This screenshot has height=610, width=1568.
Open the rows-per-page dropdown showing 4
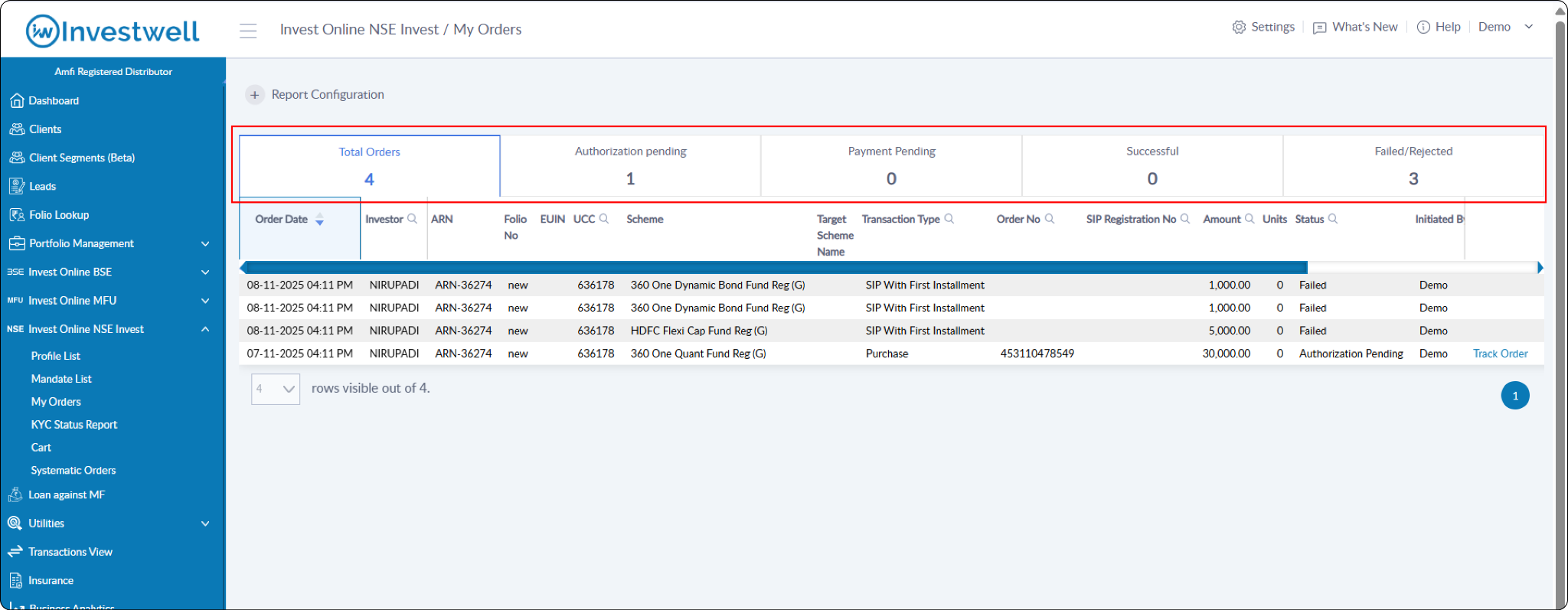point(276,389)
